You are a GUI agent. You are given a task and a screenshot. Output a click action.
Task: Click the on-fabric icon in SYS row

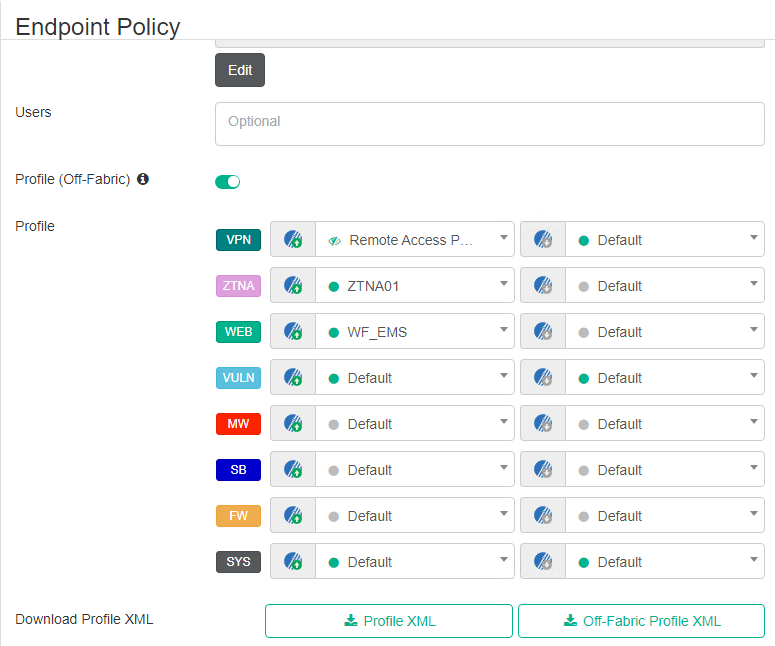point(293,561)
